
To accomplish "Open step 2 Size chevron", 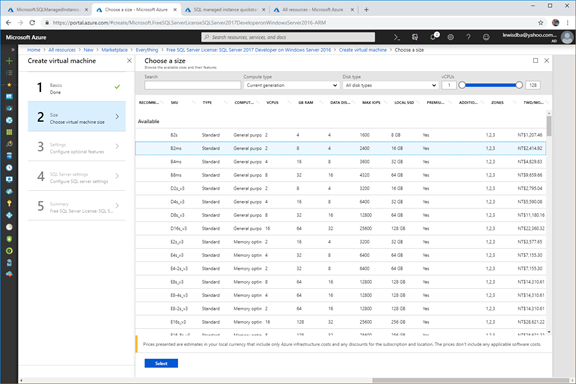I will click(117, 116).
